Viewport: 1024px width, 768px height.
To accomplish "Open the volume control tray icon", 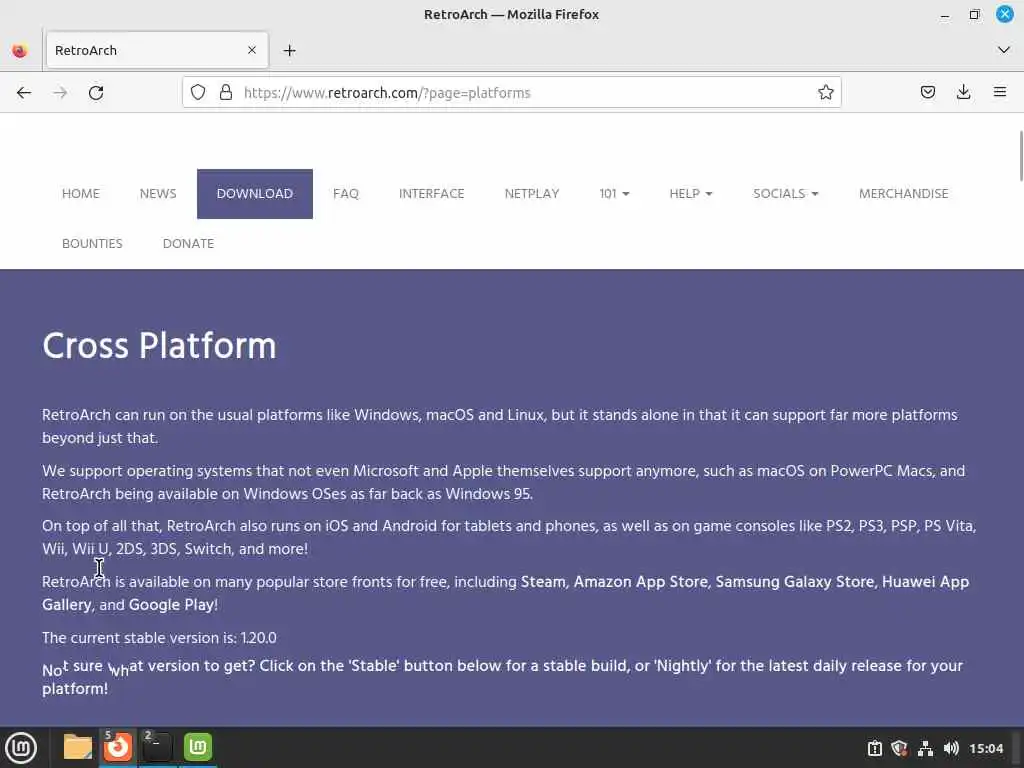I will coord(952,748).
